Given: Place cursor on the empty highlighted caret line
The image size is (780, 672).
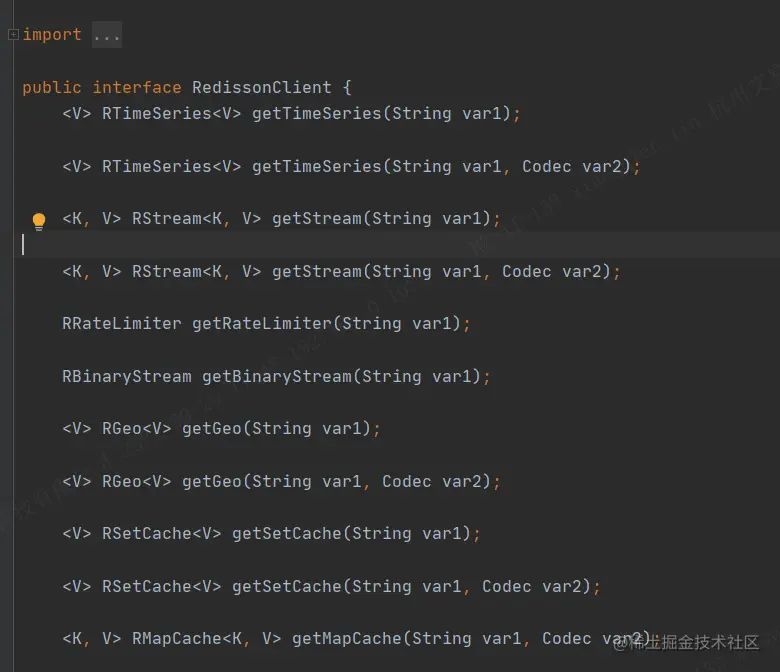Looking at the screenshot, I should (397, 245).
